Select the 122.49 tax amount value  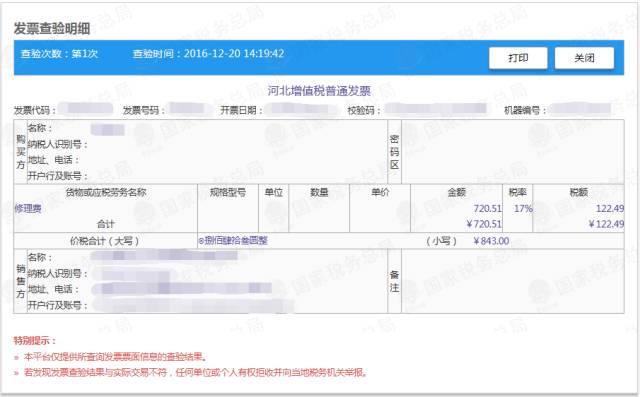[610, 208]
